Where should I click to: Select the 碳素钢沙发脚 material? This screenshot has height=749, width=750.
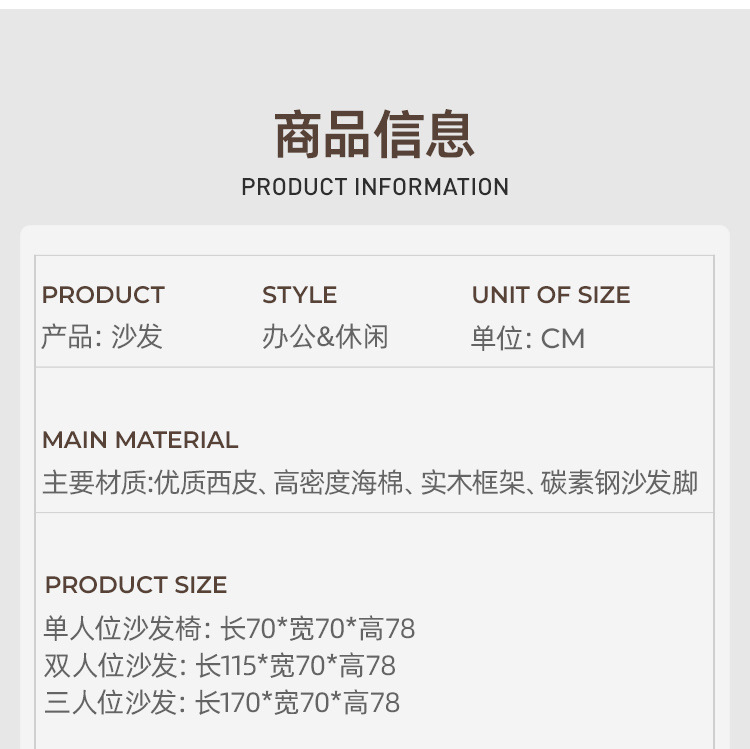pyautogui.click(x=619, y=483)
